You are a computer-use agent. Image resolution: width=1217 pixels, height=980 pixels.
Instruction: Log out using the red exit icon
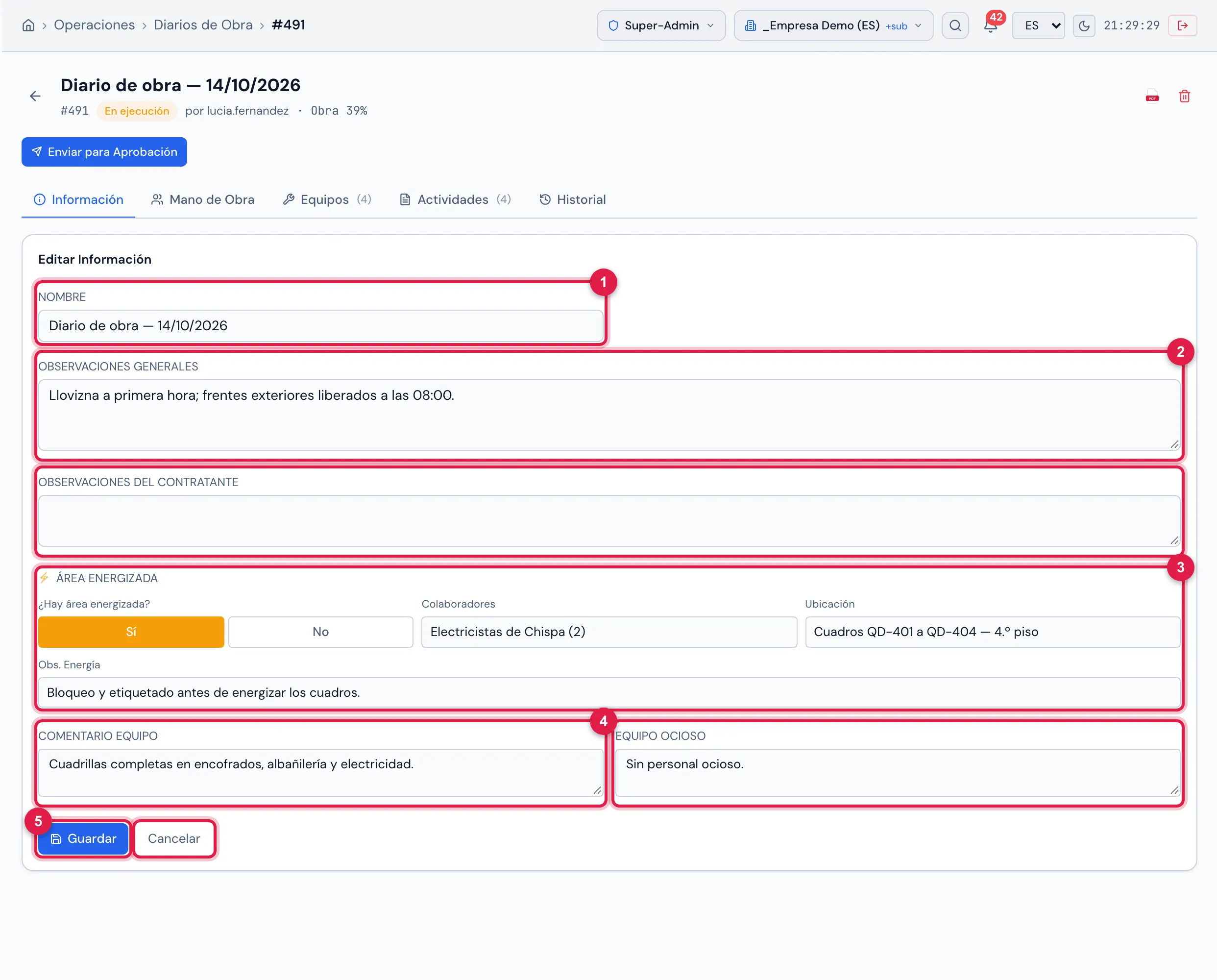click(1183, 25)
